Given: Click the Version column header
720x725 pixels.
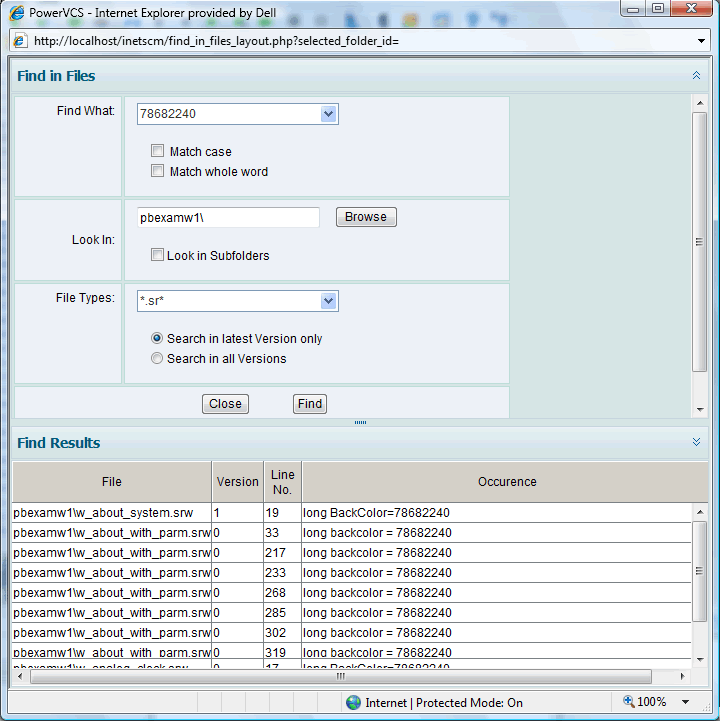Looking at the screenshot, I should point(238,482).
